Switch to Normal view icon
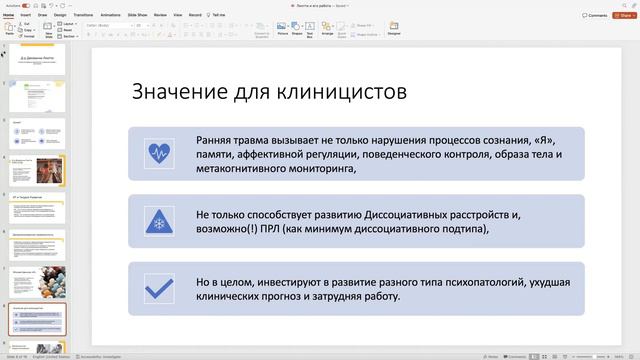 (534, 357)
